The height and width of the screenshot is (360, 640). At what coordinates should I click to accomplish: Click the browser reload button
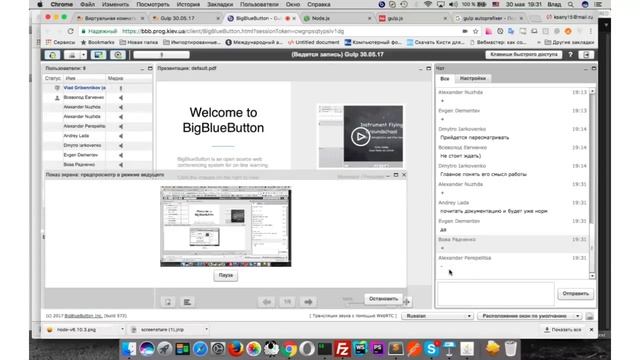pos(71,31)
